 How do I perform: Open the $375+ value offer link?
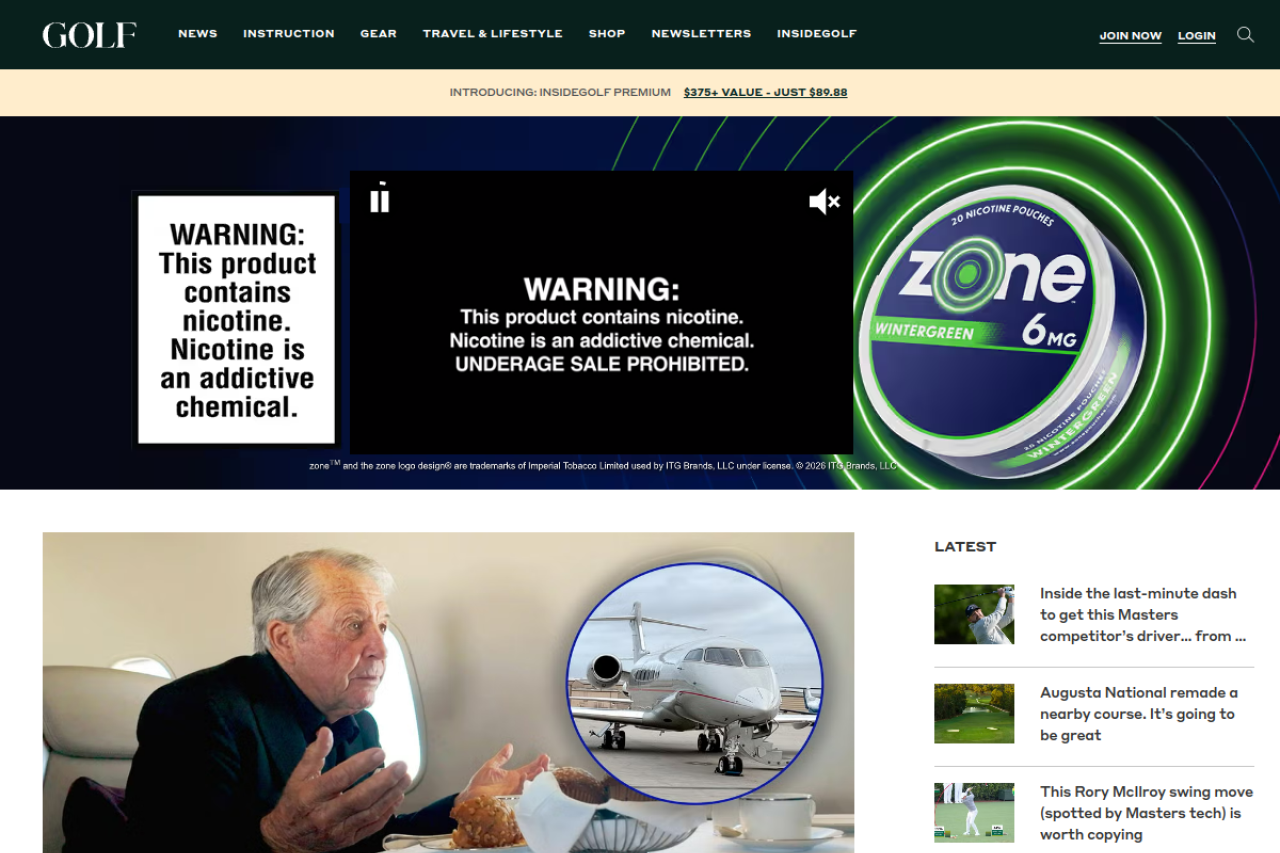click(x=766, y=92)
